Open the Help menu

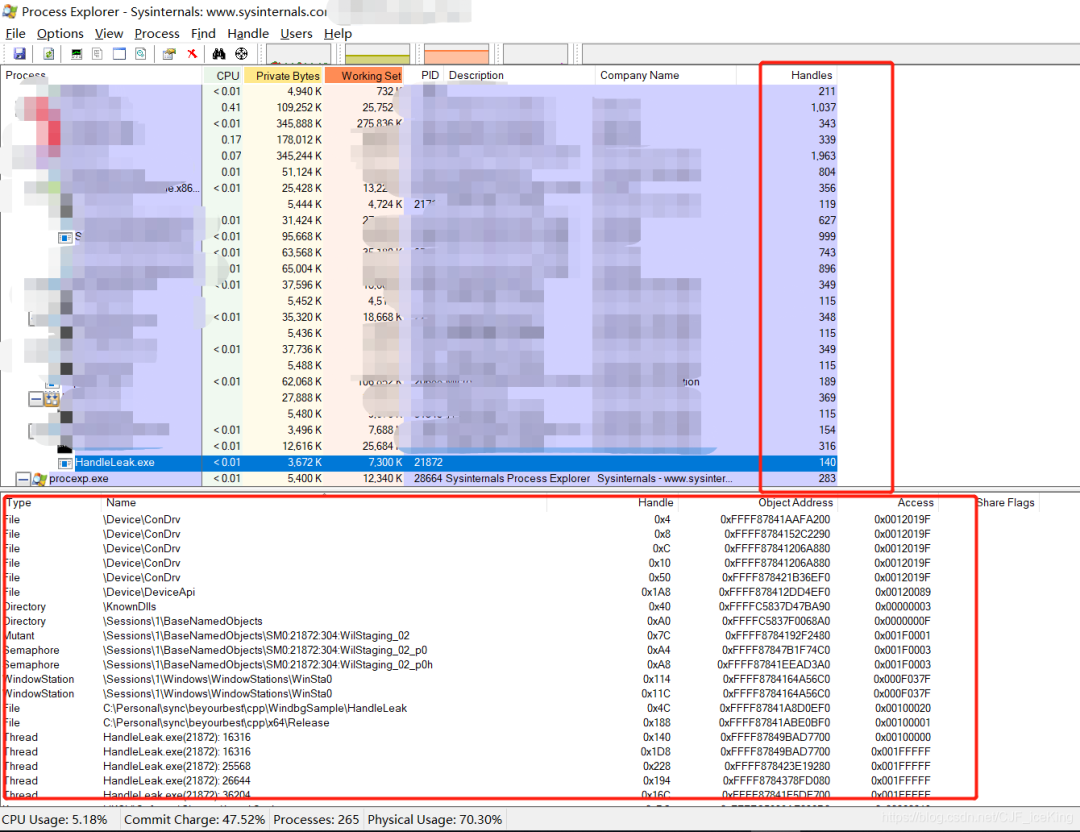(x=338, y=33)
